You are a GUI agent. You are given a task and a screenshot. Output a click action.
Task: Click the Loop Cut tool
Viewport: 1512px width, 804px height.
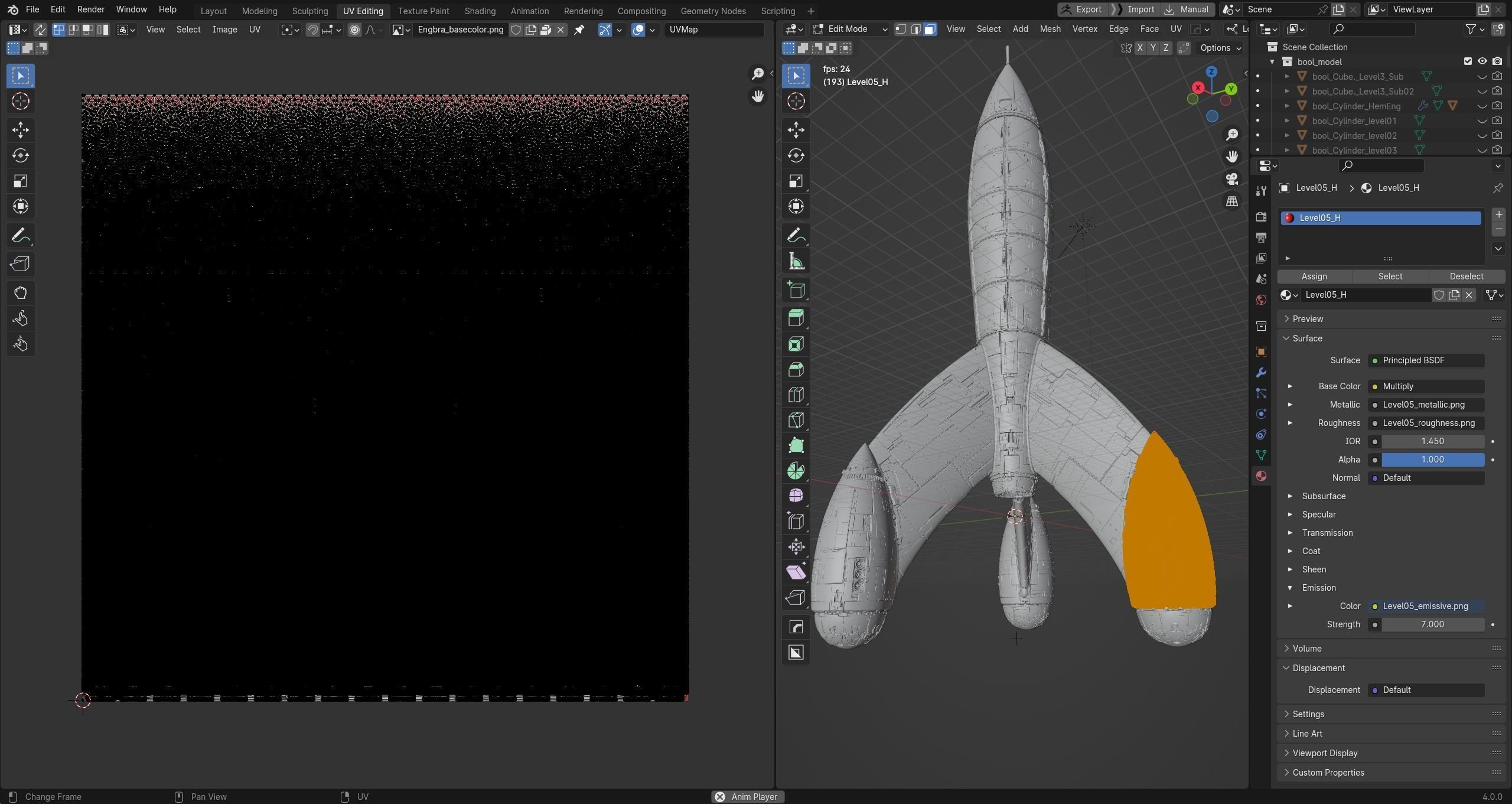[796, 395]
